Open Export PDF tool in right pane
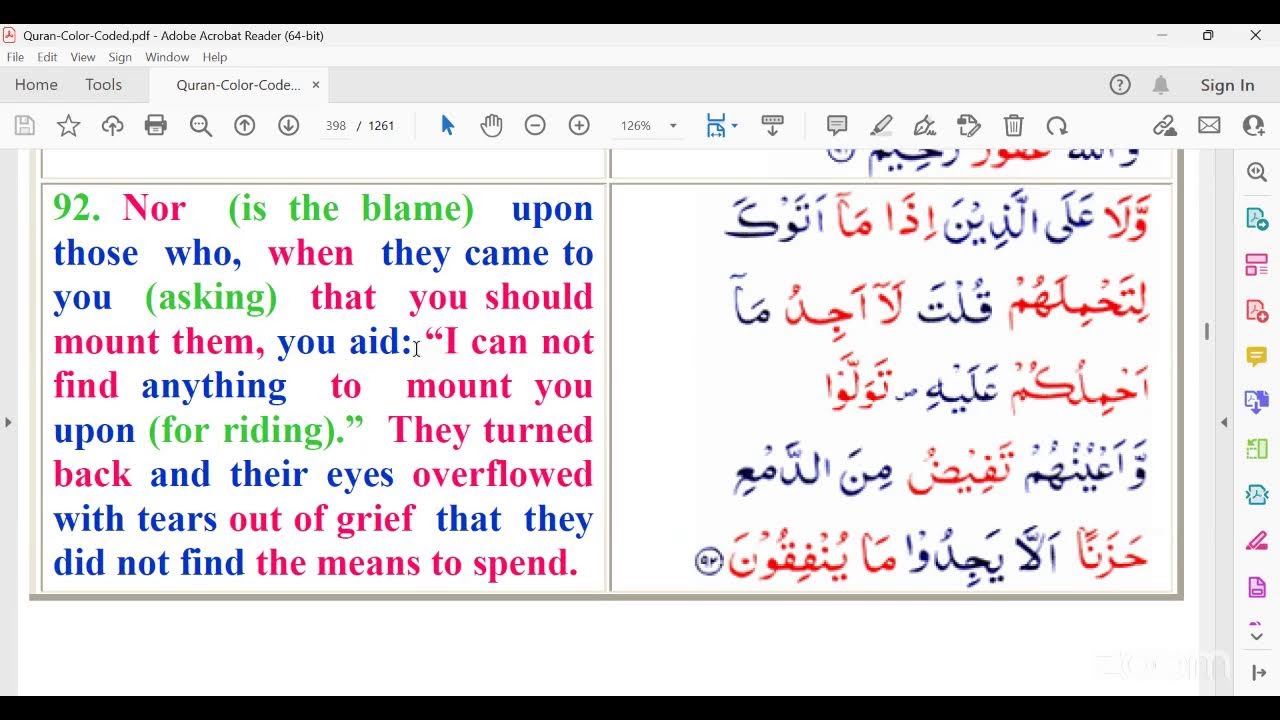1280x720 pixels. [1257, 219]
